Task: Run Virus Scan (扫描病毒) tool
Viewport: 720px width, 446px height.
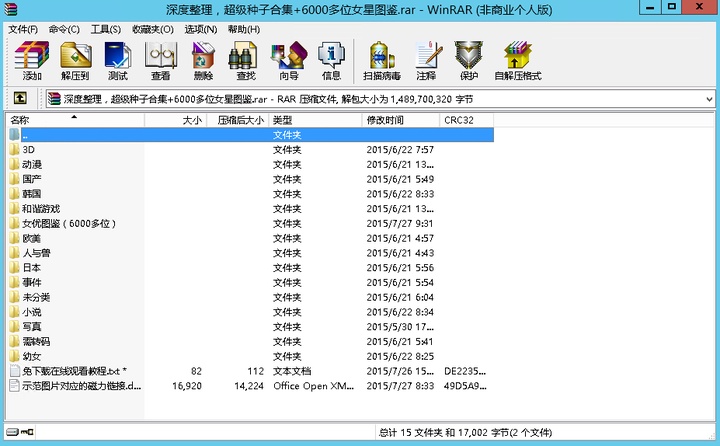Action: point(383,60)
